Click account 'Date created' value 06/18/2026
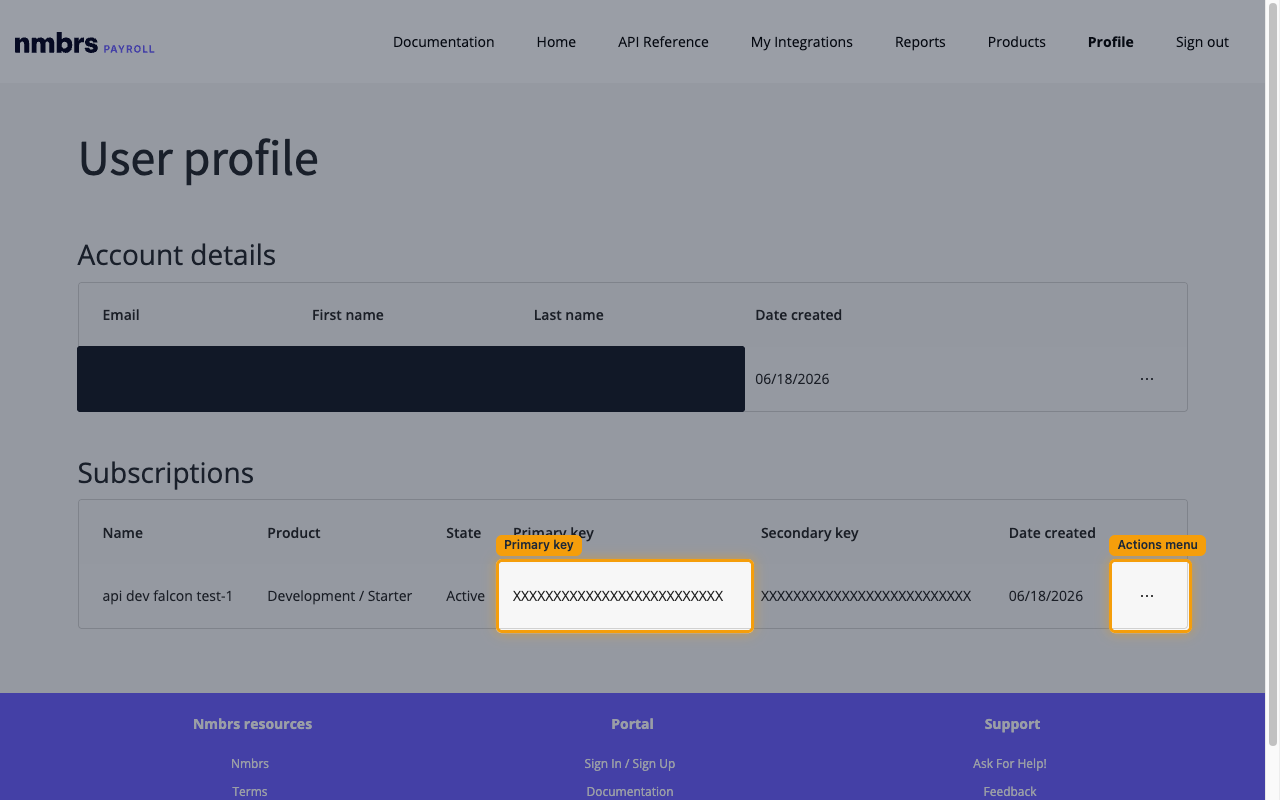 click(792, 379)
